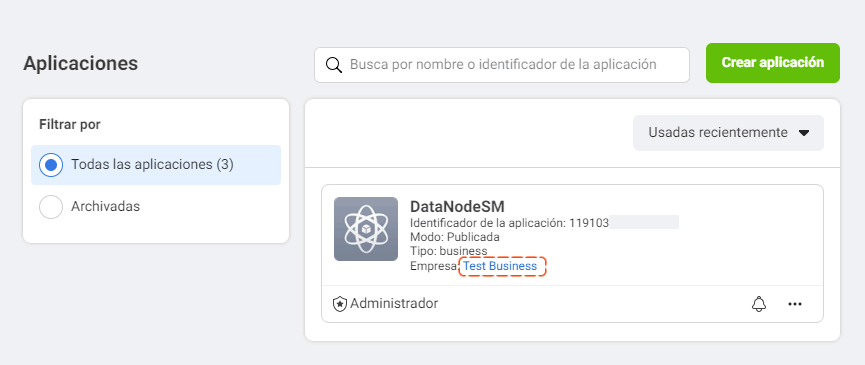Open notifications bell for DataNodeSM
The height and width of the screenshot is (365, 865).
coord(759,304)
